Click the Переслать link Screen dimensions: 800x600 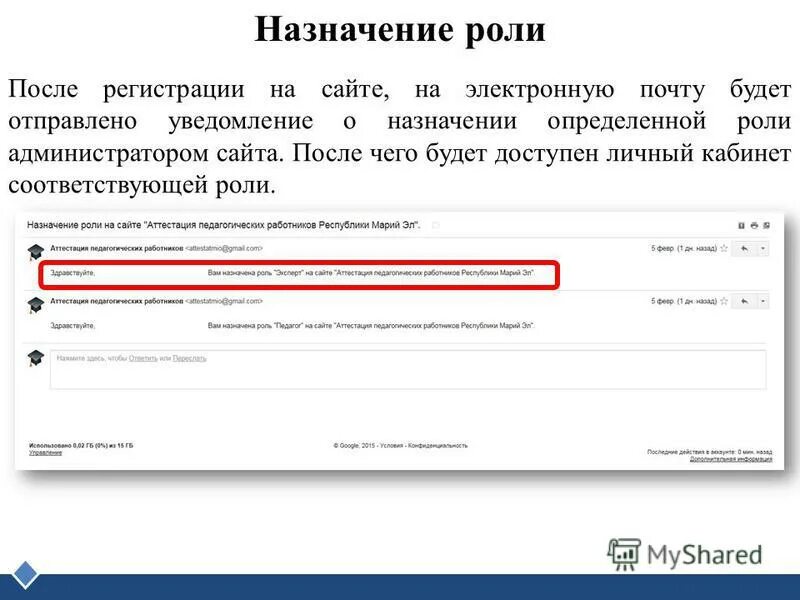(x=188, y=357)
